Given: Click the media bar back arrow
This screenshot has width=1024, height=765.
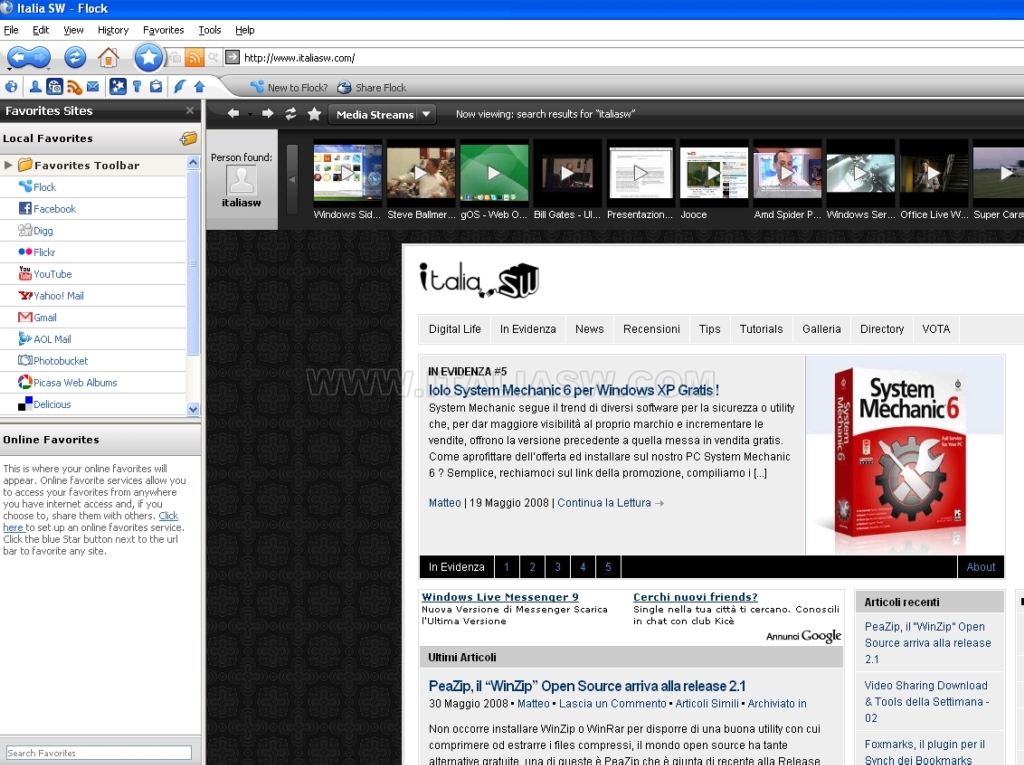Looking at the screenshot, I should click(233, 114).
